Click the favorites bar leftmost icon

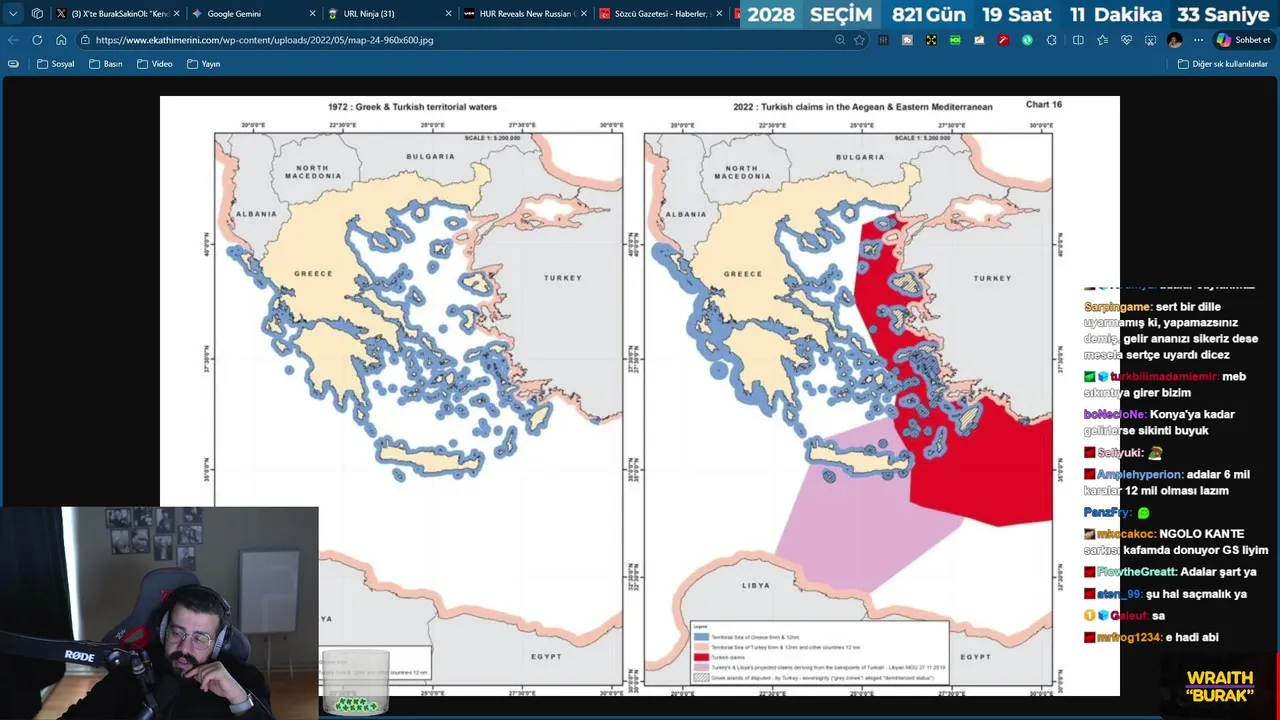tap(13, 64)
